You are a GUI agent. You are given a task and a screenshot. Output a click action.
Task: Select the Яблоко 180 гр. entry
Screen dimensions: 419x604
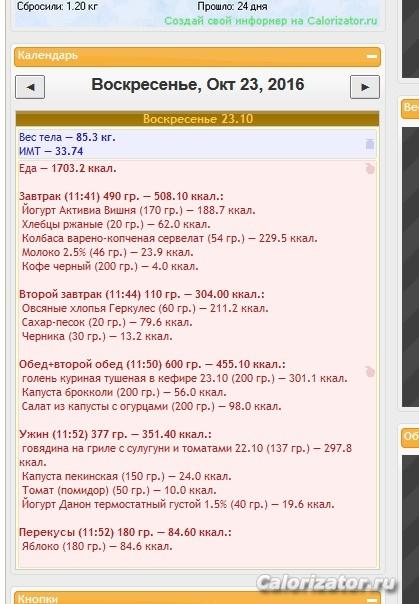point(97,546)
